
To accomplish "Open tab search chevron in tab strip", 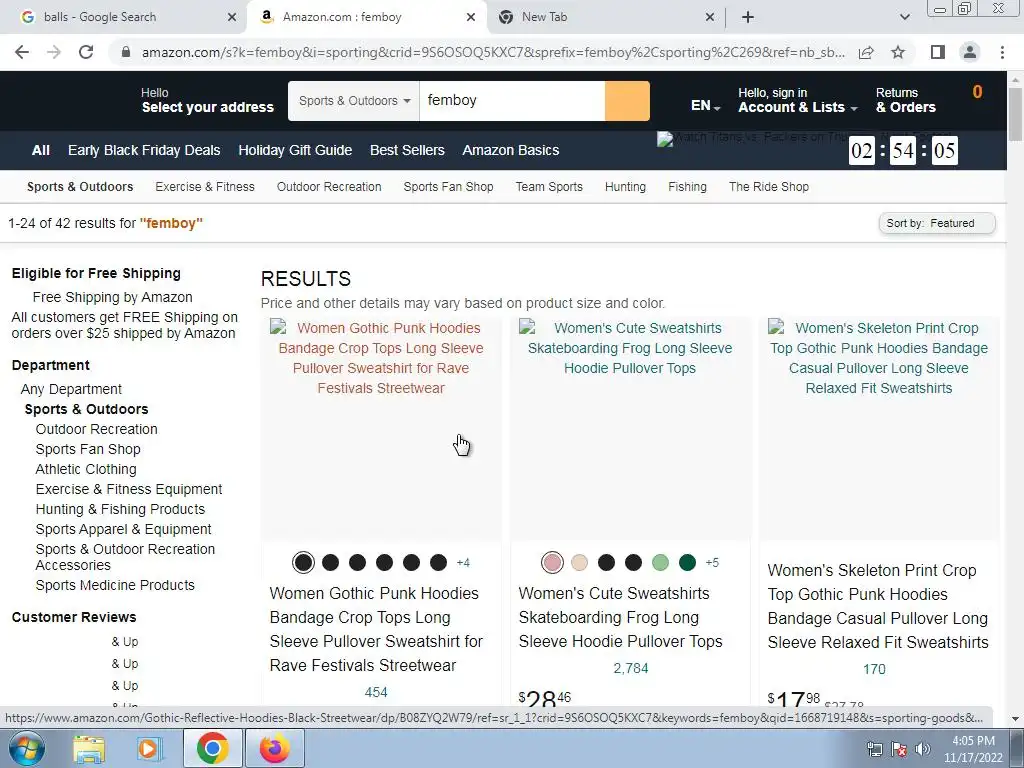I will [x=904, y=17].
